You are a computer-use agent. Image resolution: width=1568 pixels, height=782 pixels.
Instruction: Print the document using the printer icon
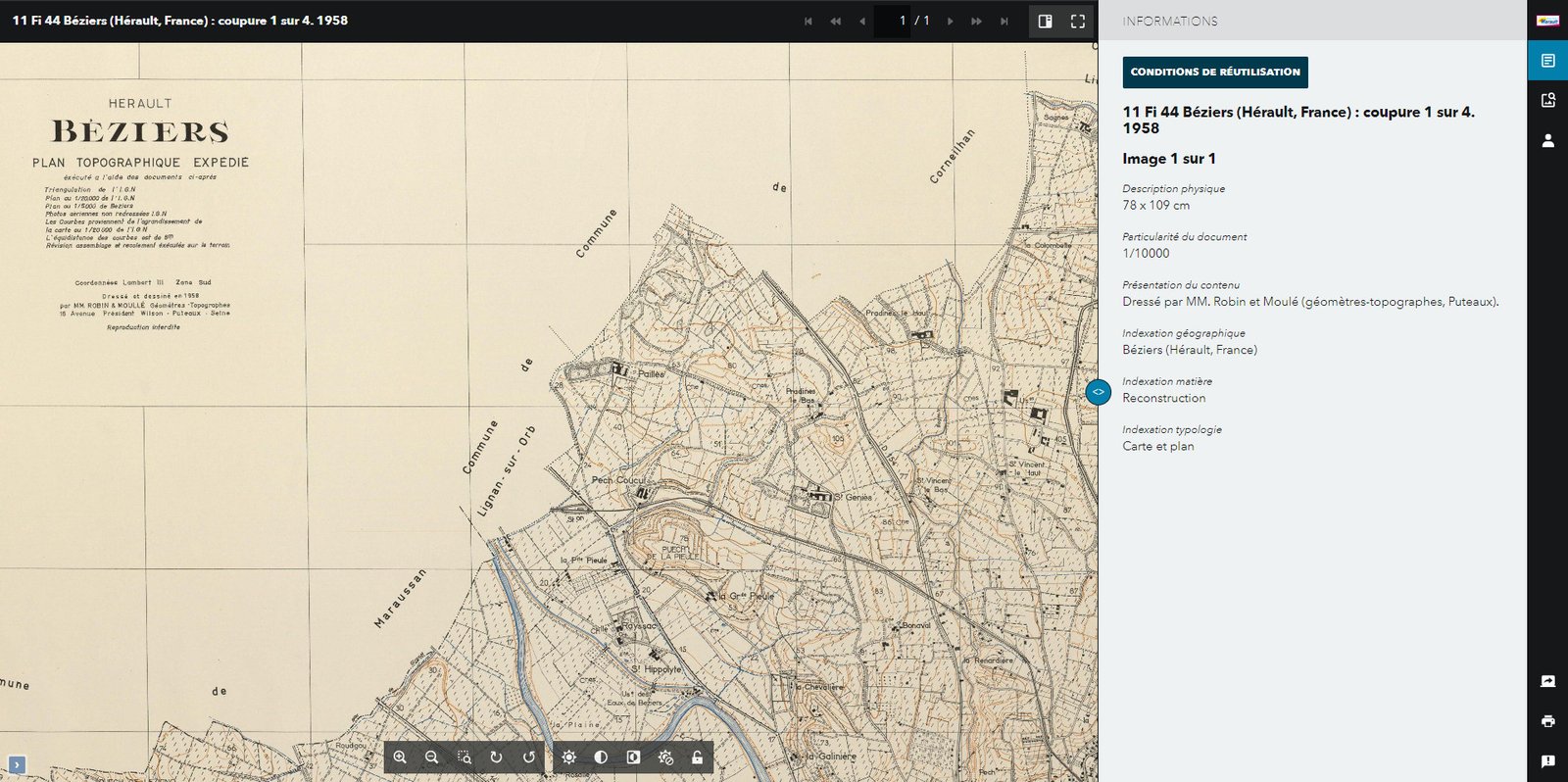click(x=1547, y=721)
